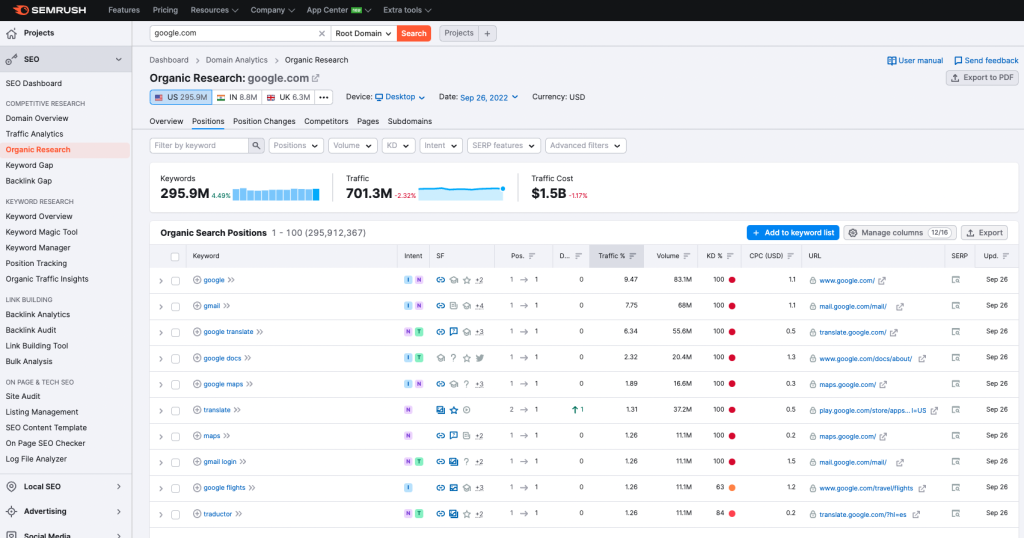Viewport: 1024px width, 538px height.
Task: Select all keywords header checkbox
Action: point(175,257)
